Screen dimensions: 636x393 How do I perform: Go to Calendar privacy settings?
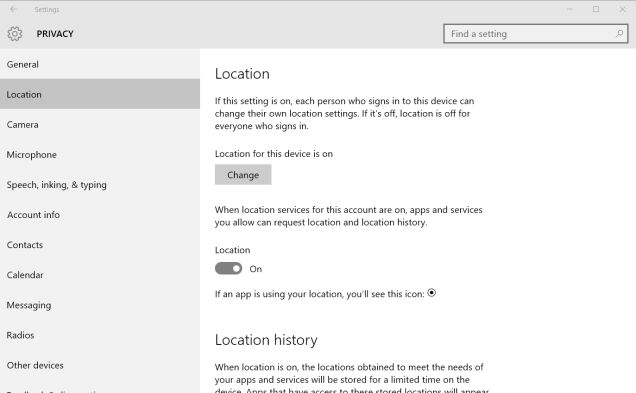coord(100,275)
